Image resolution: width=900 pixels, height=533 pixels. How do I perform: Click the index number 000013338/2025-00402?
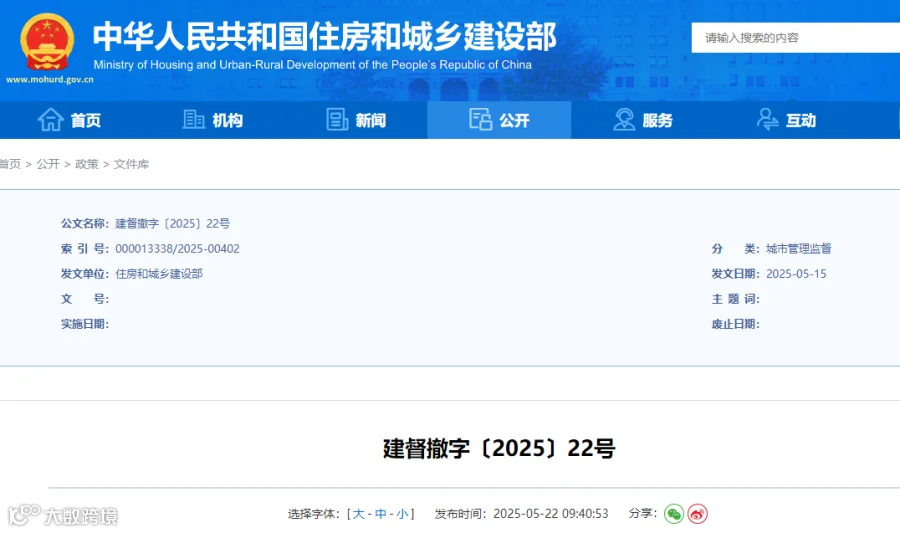tap(177, 248)
